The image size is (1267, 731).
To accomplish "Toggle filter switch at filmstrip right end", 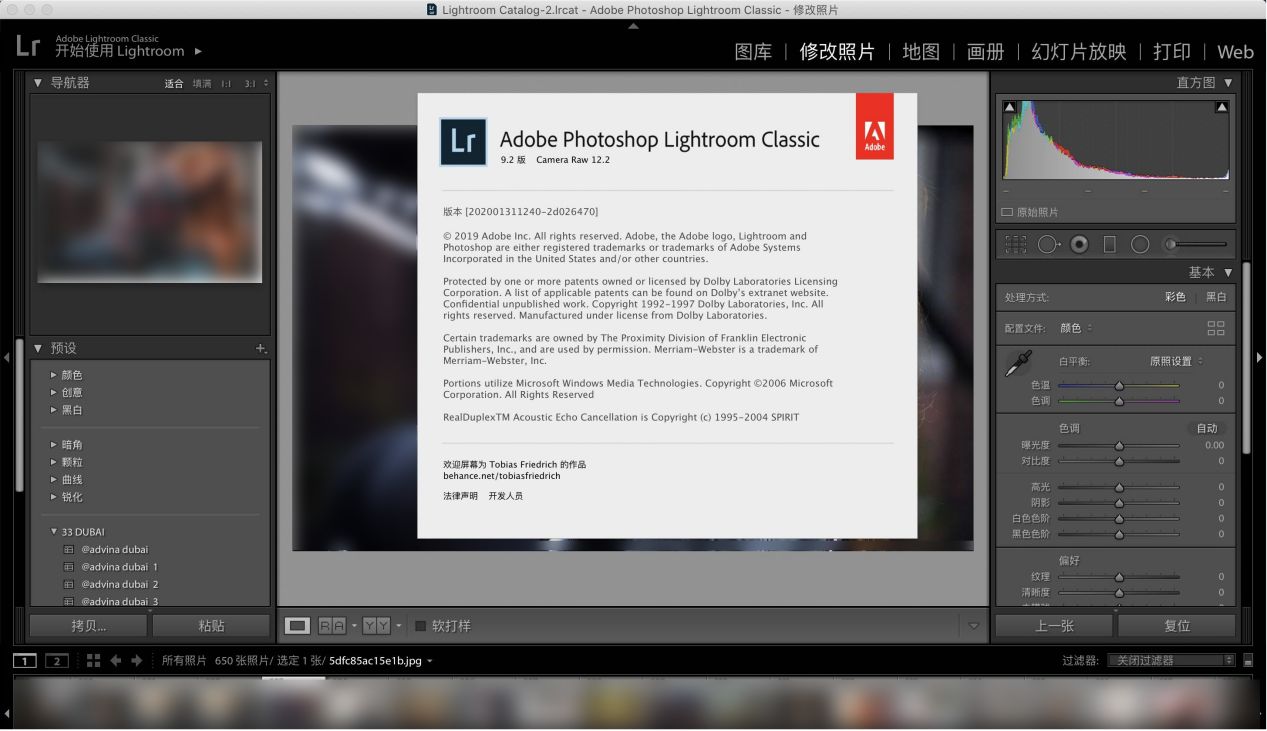I will coord(1248,661).
